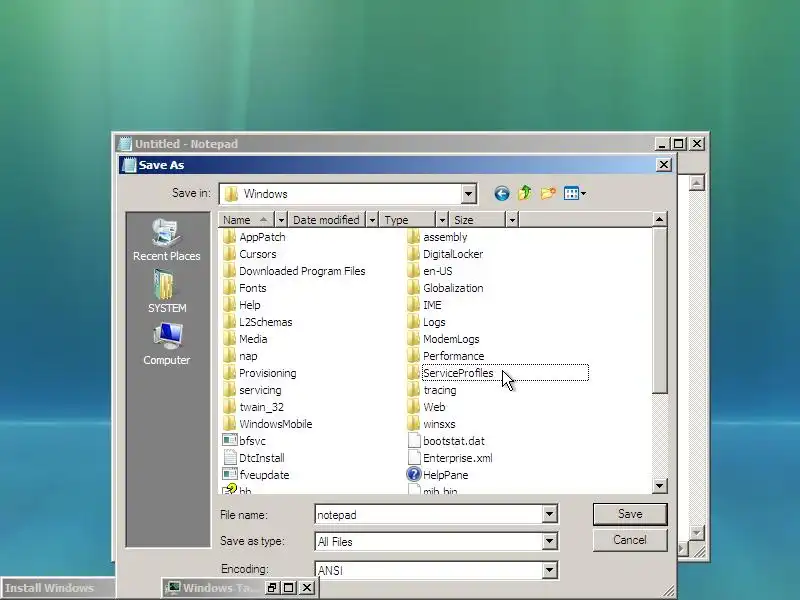Select the Help folder

(242, 305)
